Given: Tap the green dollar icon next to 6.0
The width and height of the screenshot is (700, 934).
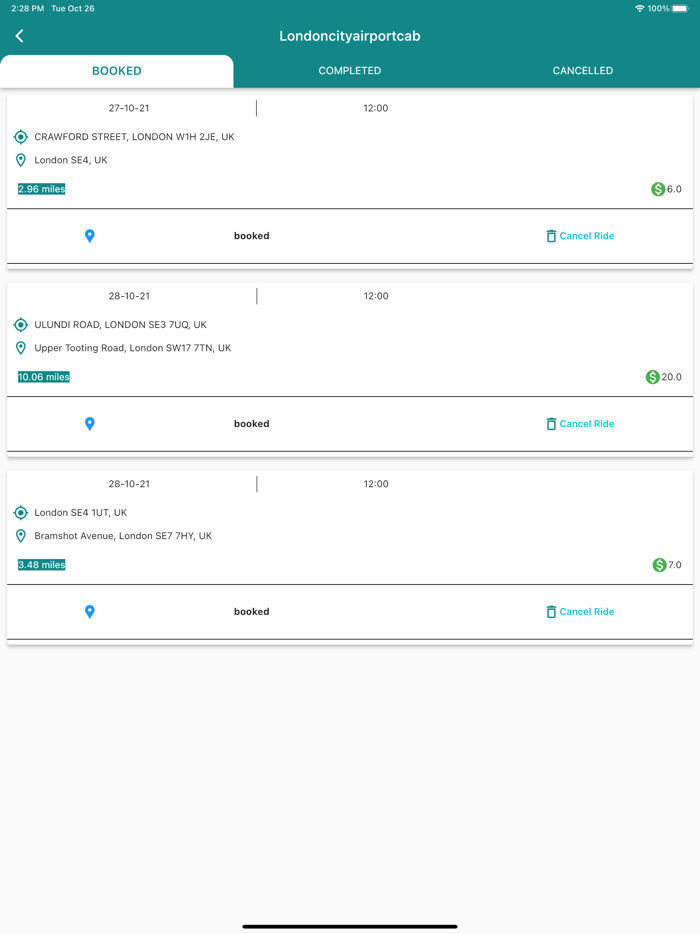Looking at the screenshot, I should [x=658, y=189].
